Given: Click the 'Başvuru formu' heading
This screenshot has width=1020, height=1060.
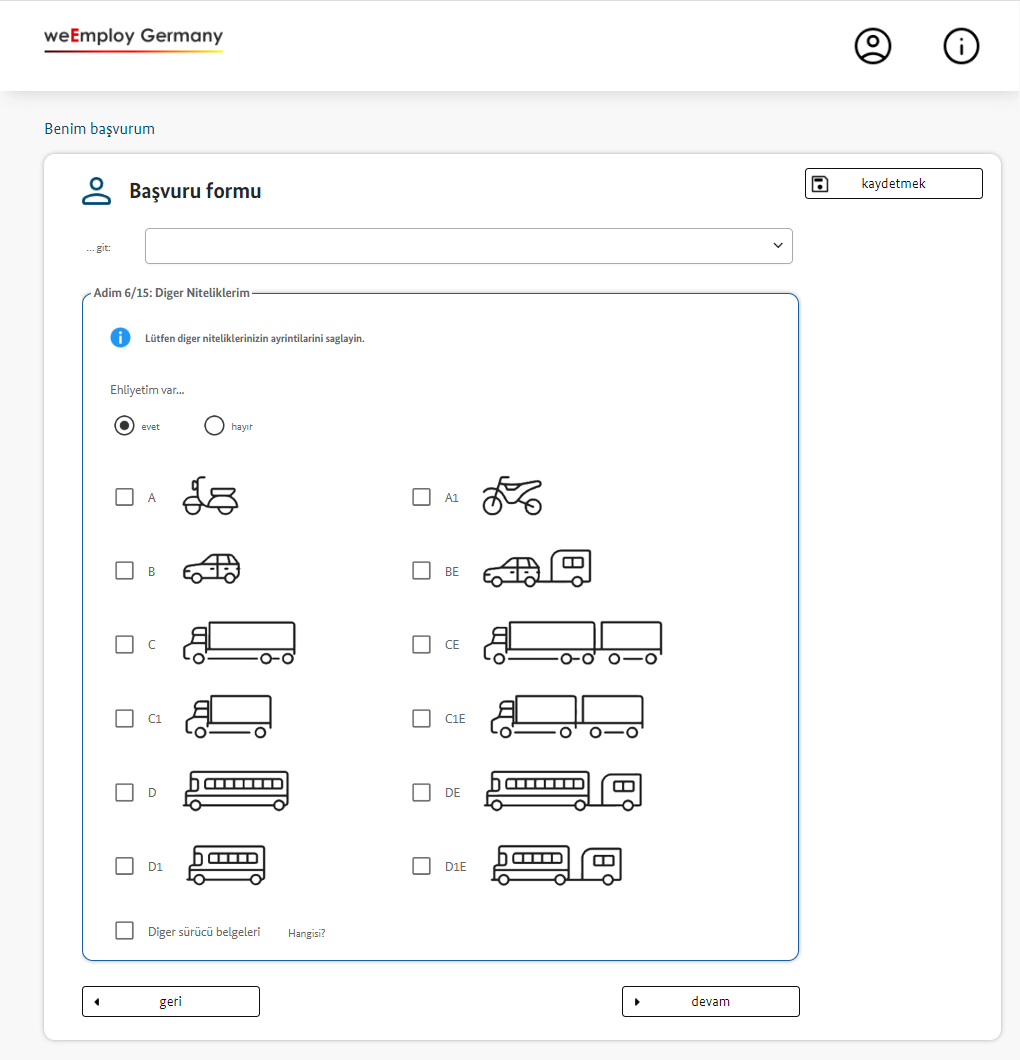Looking at the screenshot, I should [x=195, y=191].
